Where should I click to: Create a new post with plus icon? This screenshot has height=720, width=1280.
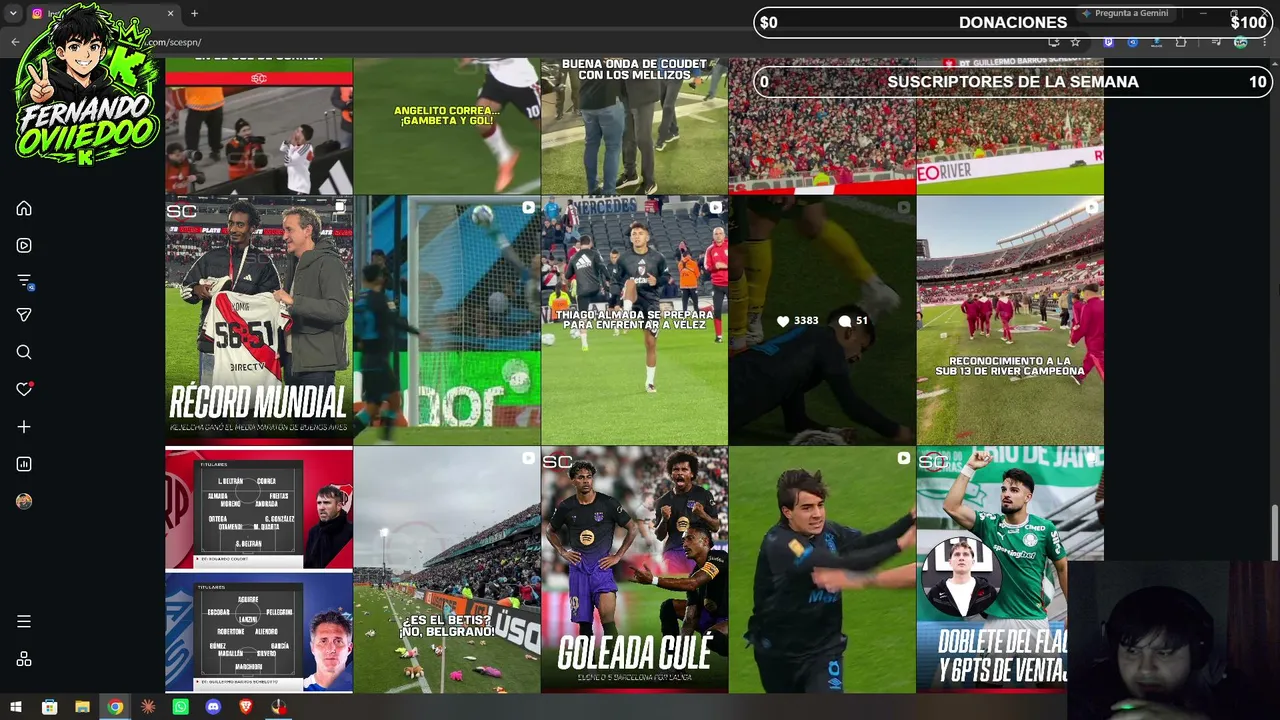[24, 427]
